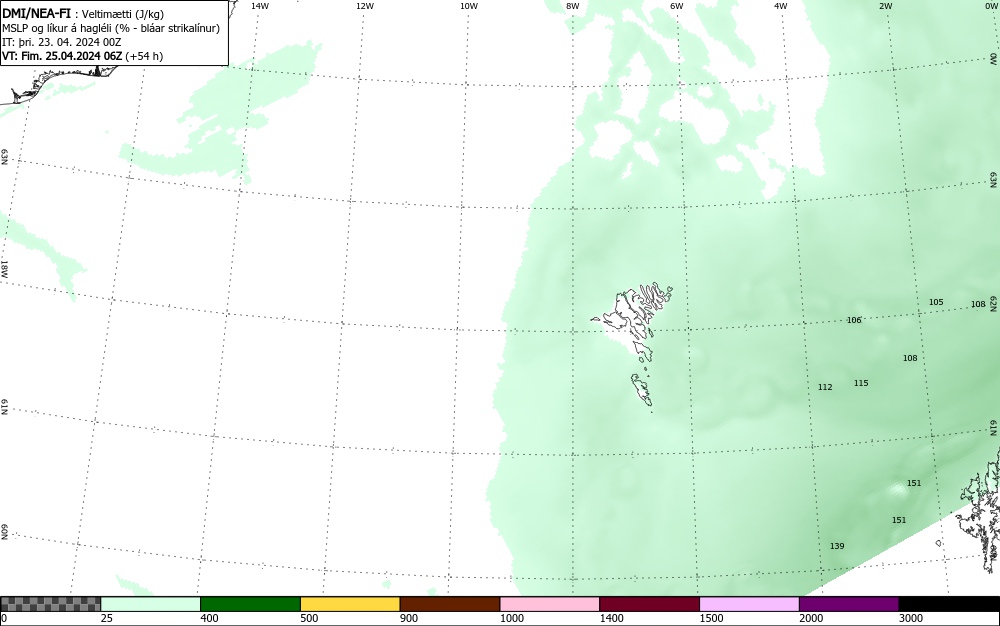
Task: Click the 2W longitude label
Action: click(885, 6)
